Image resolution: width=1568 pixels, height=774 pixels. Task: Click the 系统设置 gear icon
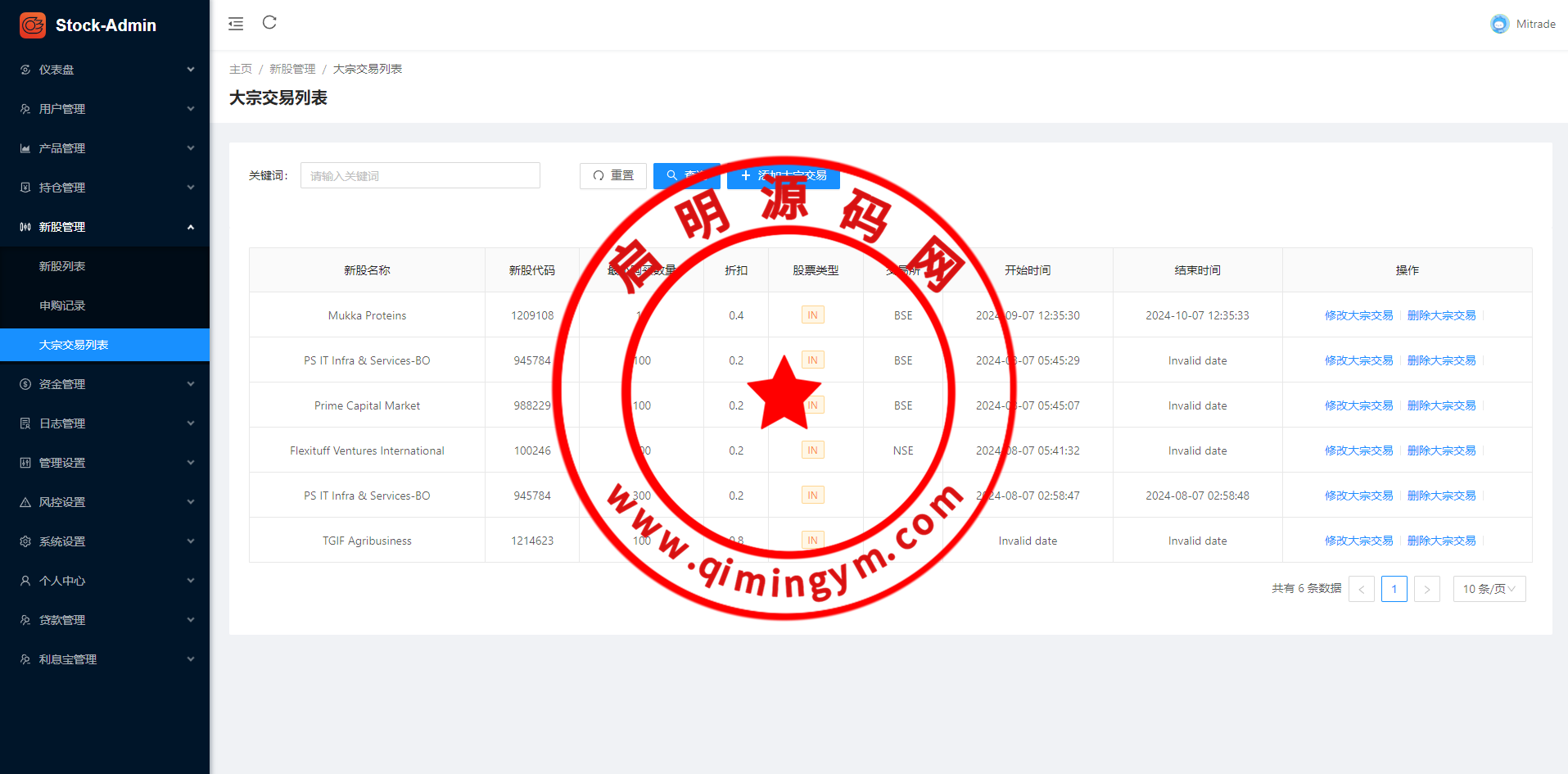[25, 541]
